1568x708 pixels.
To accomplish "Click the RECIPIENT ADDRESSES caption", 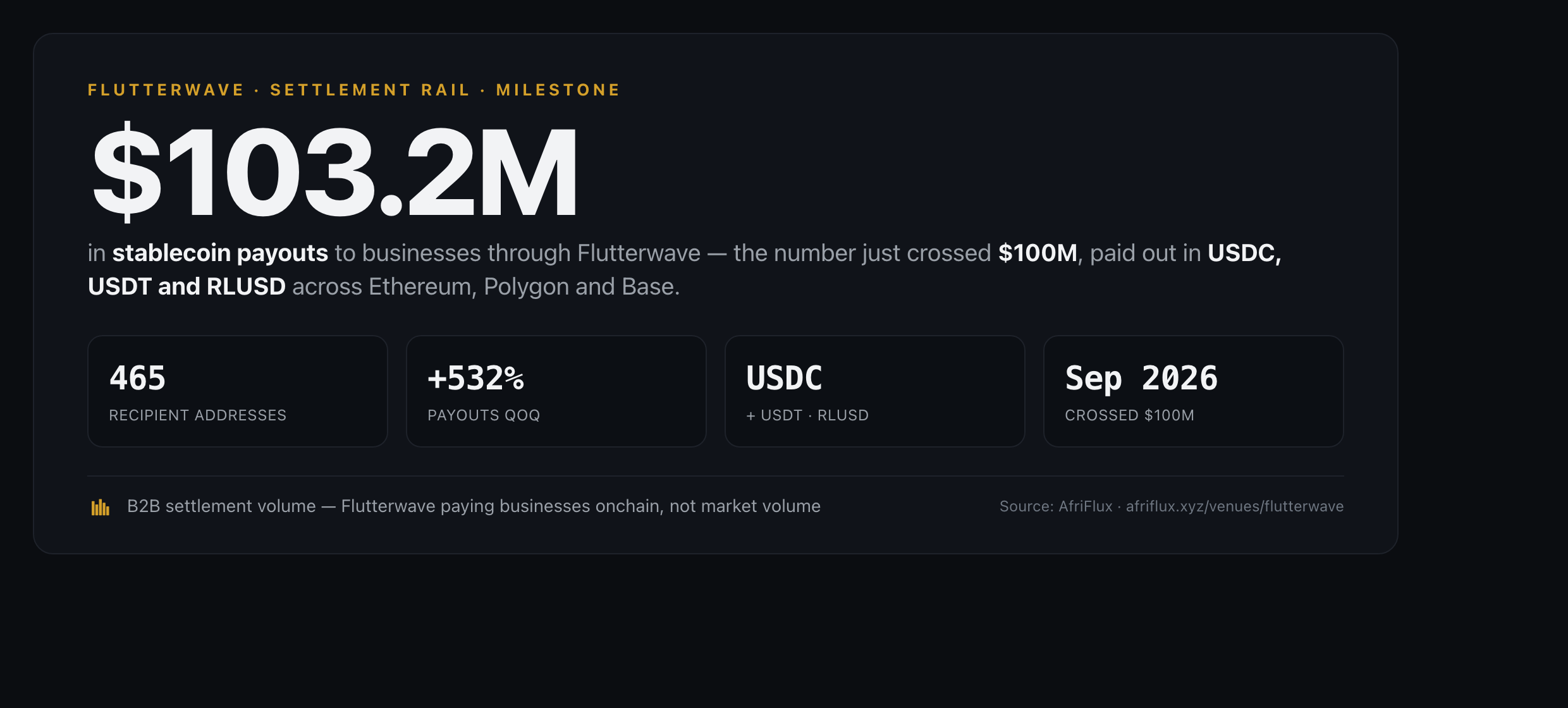I will 198,415.
